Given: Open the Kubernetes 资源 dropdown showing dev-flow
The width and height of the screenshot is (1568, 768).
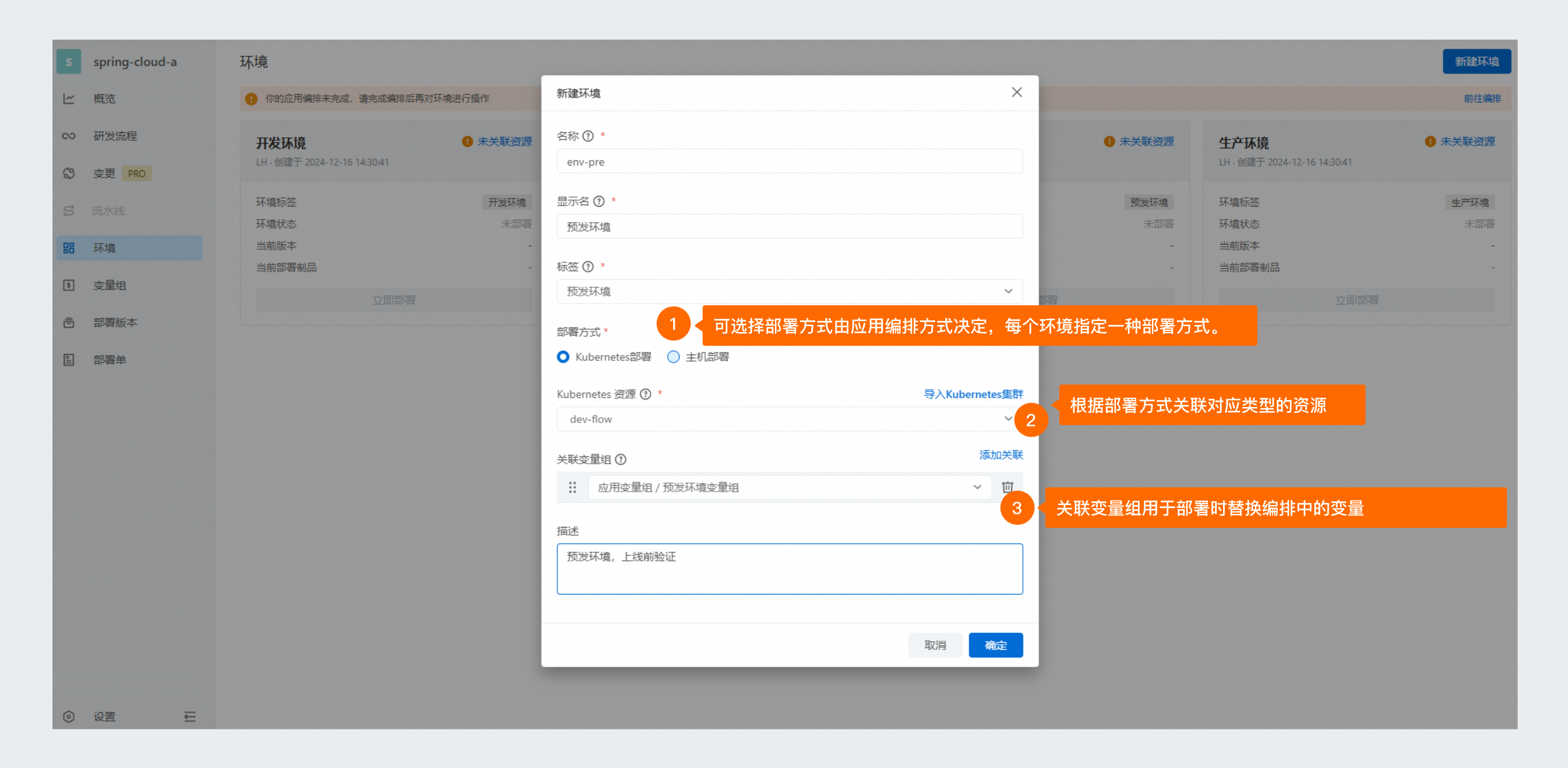Looking at the screenshot, I should tap(789, 419).
